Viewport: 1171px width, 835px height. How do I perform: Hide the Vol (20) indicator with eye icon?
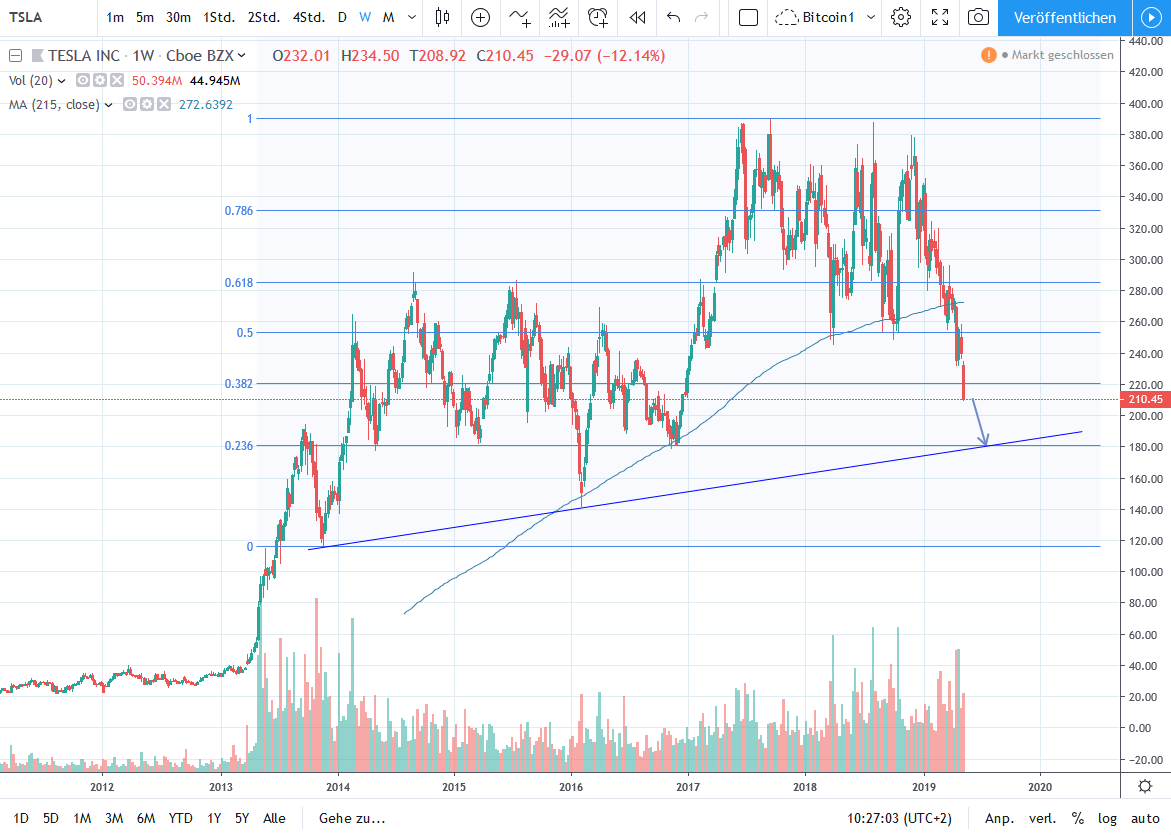pyautogui.click(x=83, y=81)
